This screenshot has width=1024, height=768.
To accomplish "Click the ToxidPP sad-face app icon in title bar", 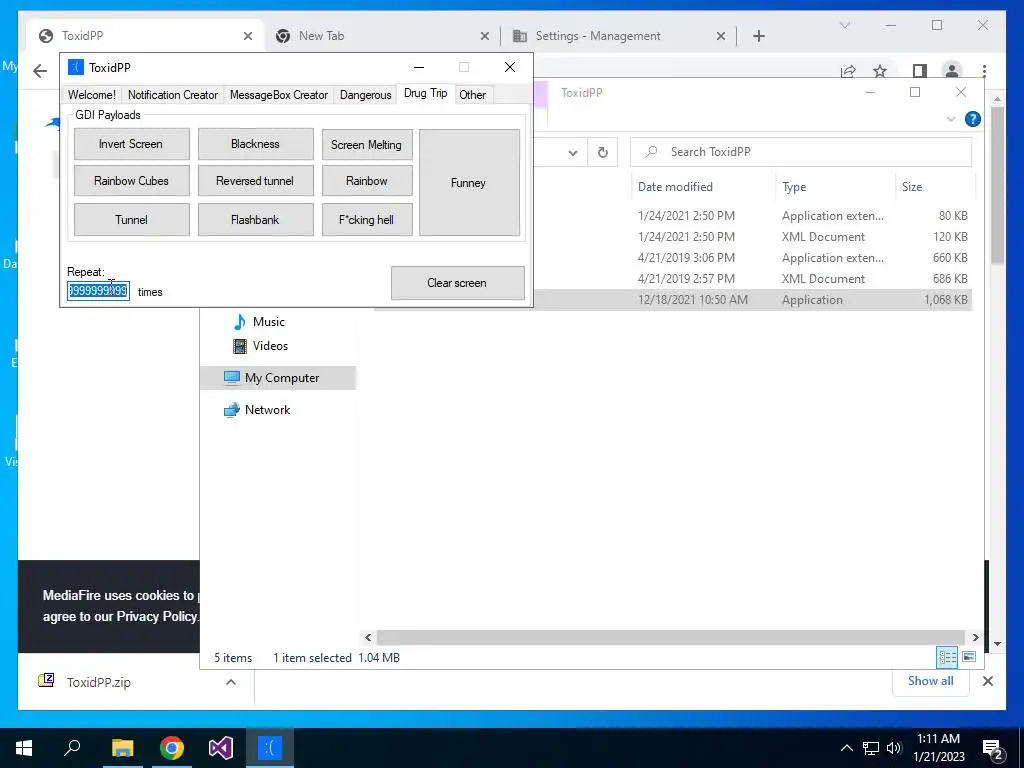I will click(76, 67).
